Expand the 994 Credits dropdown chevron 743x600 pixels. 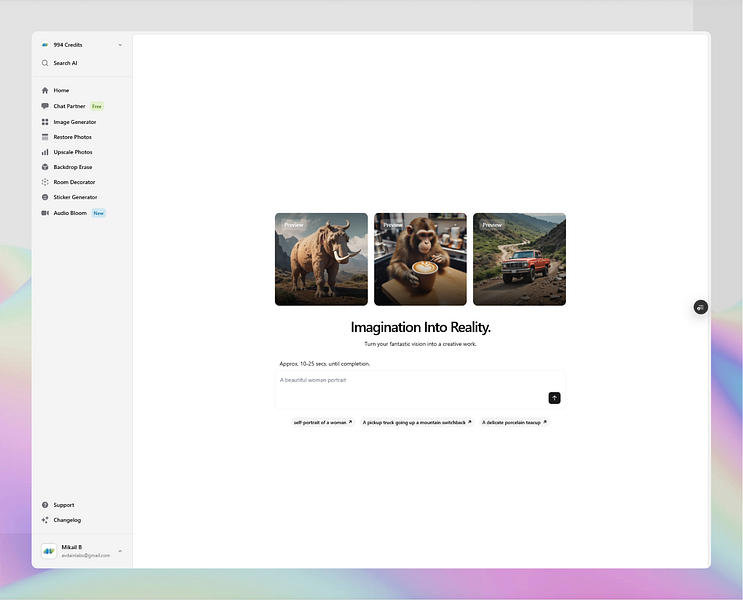pos(120,45)
